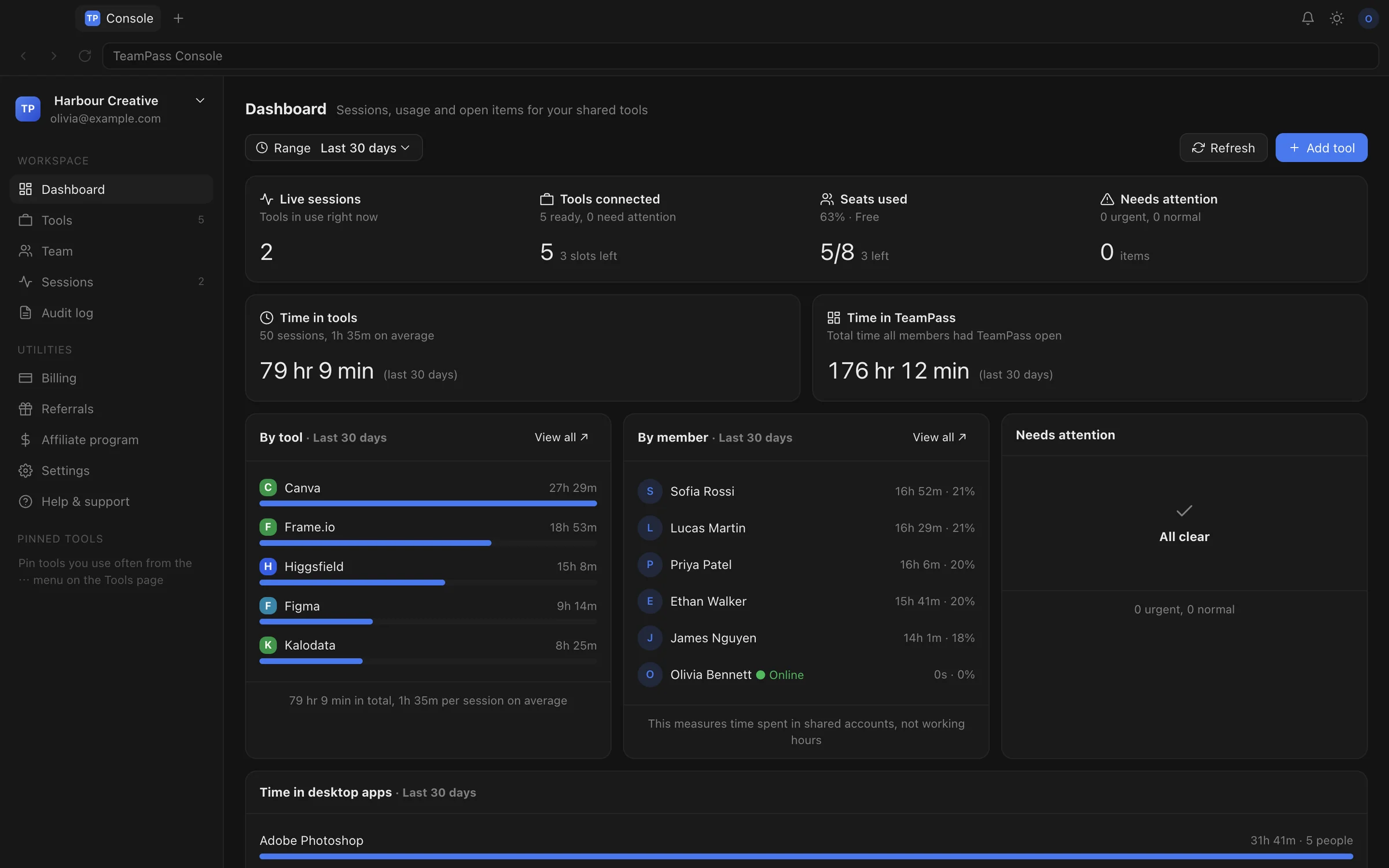Click the Help & support question icon
Viewport: 1389px width, 868px height.
coord(25,501)
